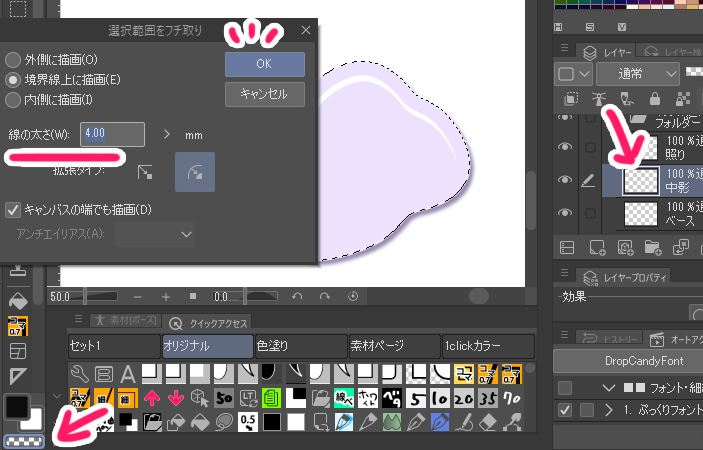Switch to the 色塗り quick access tab
The height and width of the screenshot is (450, 703).
tap(300, 345)
